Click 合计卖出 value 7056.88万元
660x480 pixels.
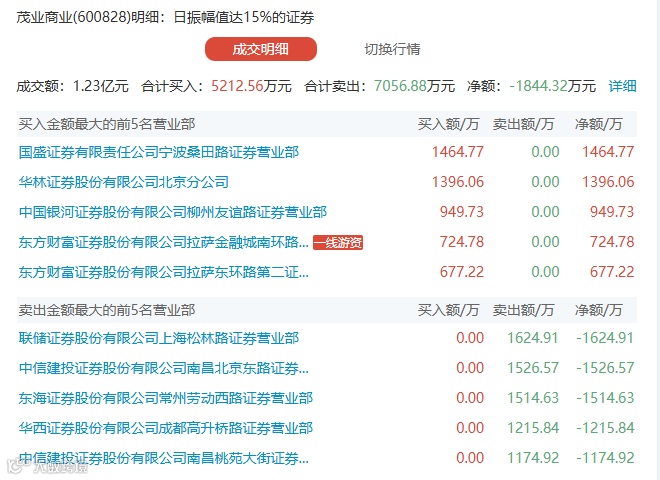414,86
